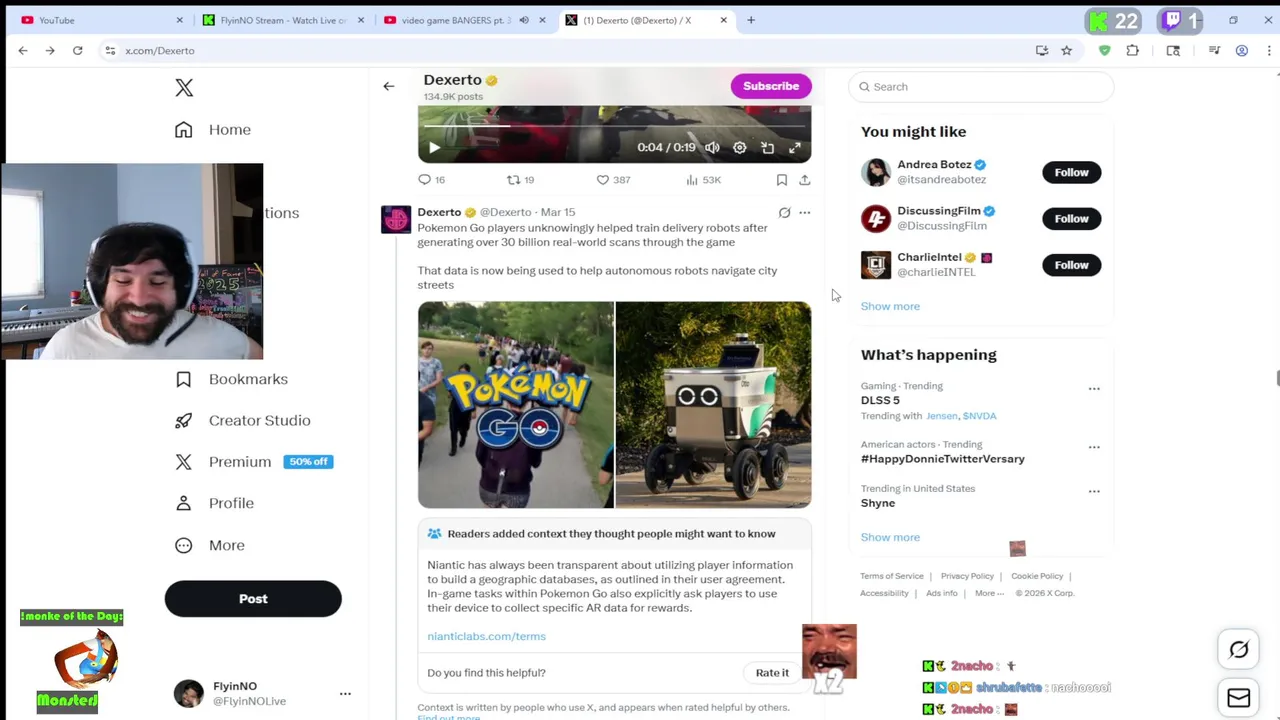The image size is (1280, 720).
Task: Open #HappyDonnieTwitterVersary trend
Action: click(x=943, y=459)
